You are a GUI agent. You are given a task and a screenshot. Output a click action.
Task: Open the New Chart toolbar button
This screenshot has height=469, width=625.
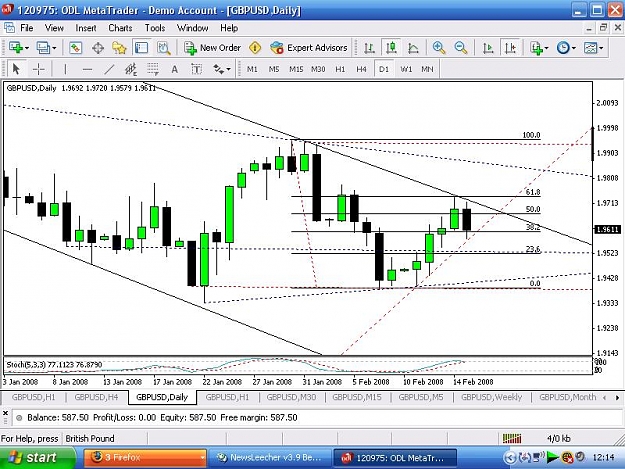tap(16, 48)
